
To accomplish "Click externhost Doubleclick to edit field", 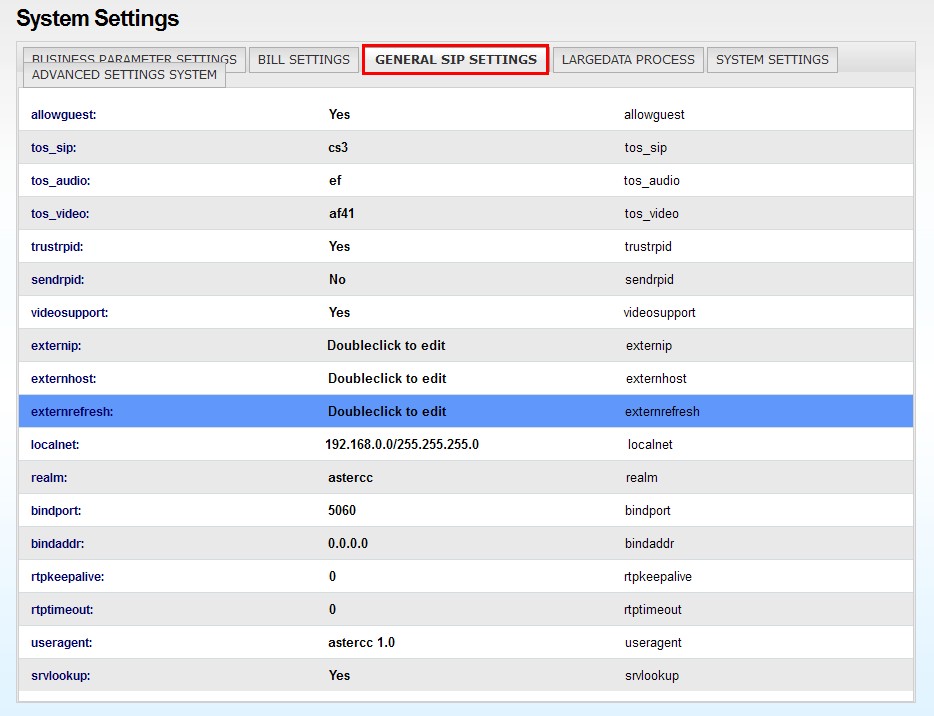I will click(x=387, y=378).
